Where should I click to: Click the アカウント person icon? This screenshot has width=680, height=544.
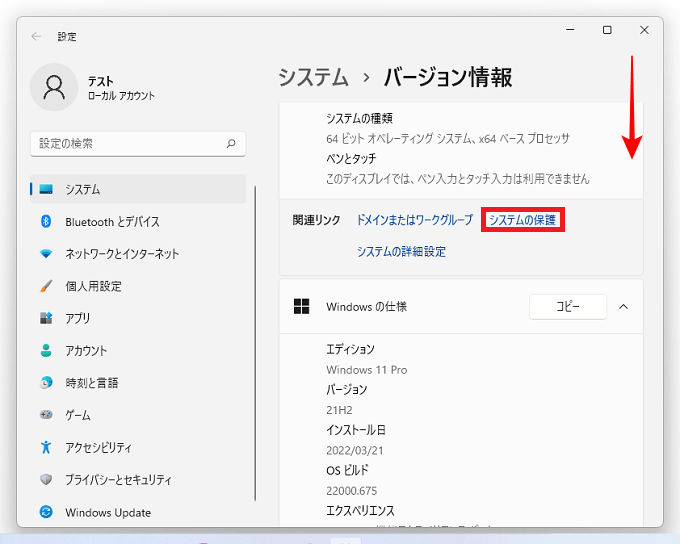[46, 351]
